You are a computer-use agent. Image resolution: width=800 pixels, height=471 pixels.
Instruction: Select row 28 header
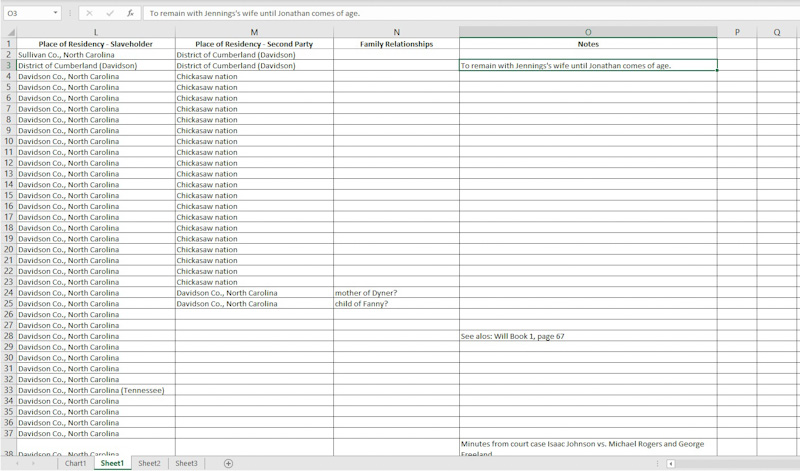[8, 336]
